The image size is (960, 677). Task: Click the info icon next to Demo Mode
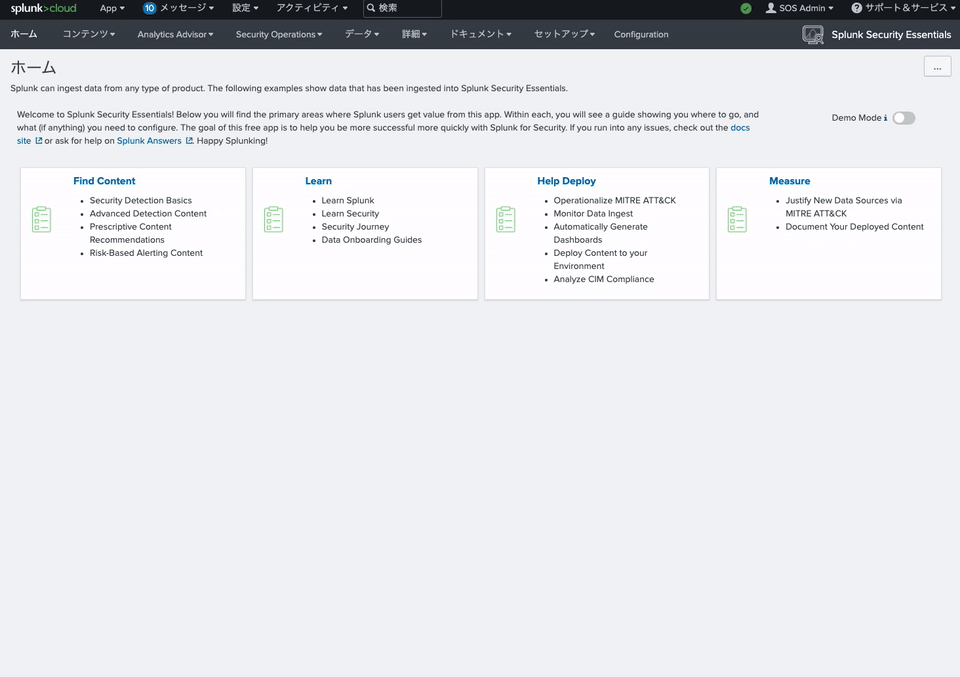pos(885,117)
